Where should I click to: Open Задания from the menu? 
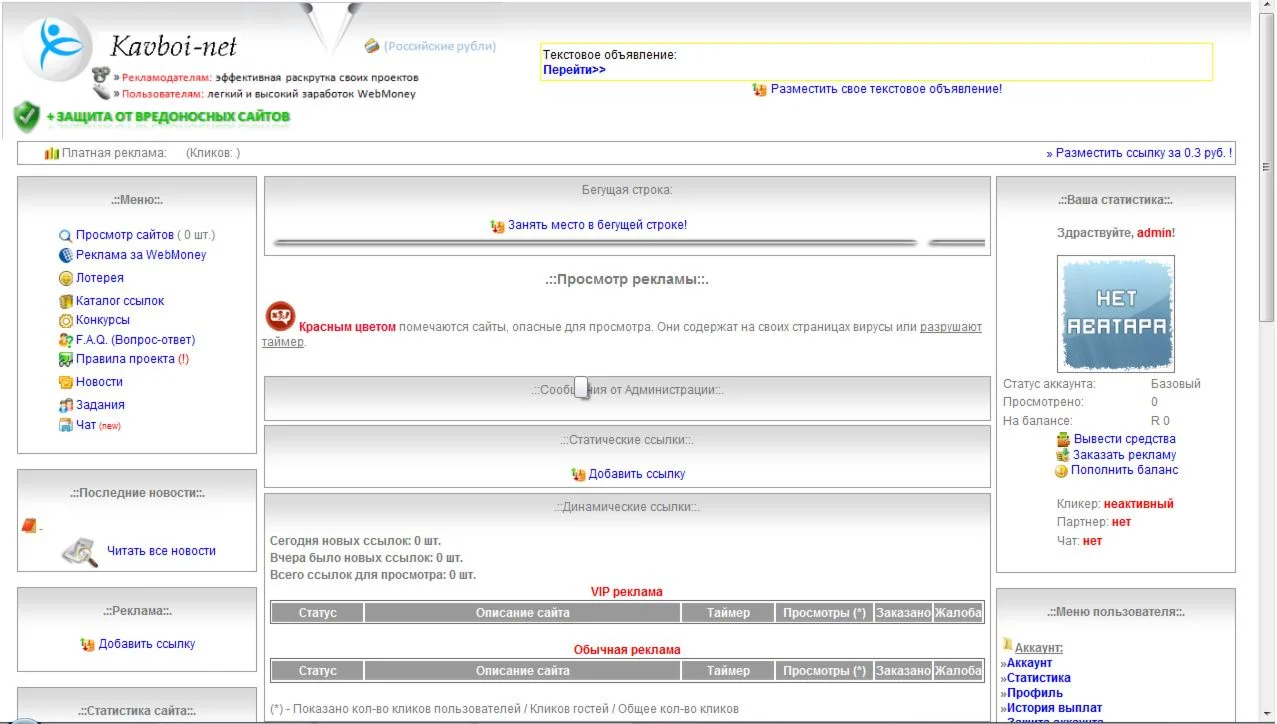click(100, 405)
